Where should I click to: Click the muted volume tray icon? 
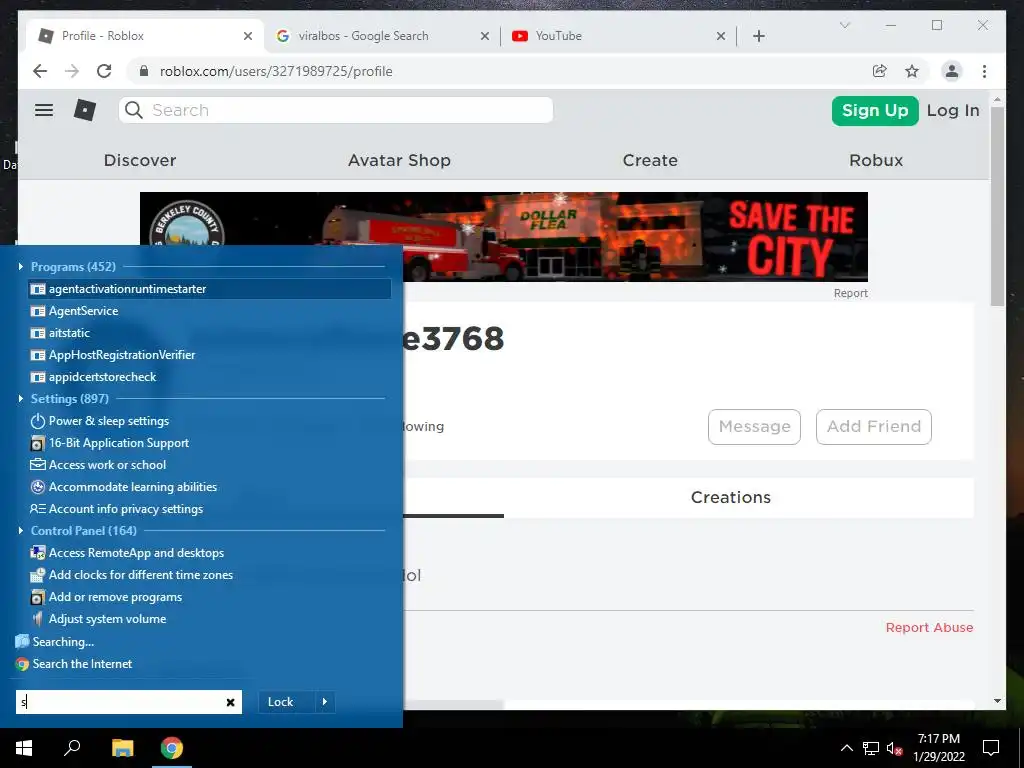[895, 748]
